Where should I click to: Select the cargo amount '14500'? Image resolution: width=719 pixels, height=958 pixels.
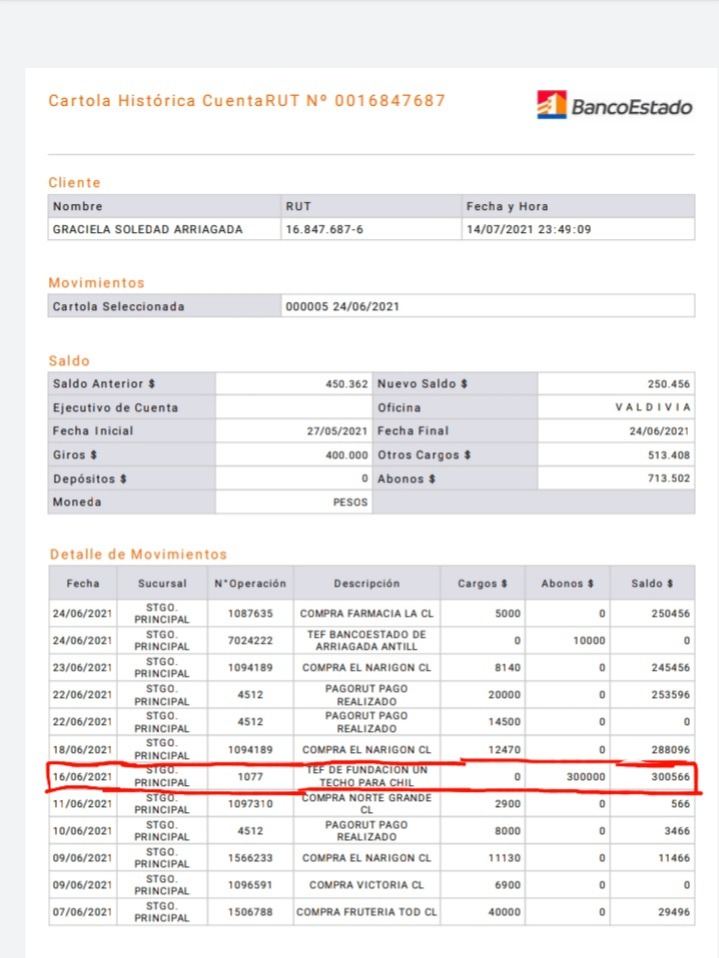(504, 722)
